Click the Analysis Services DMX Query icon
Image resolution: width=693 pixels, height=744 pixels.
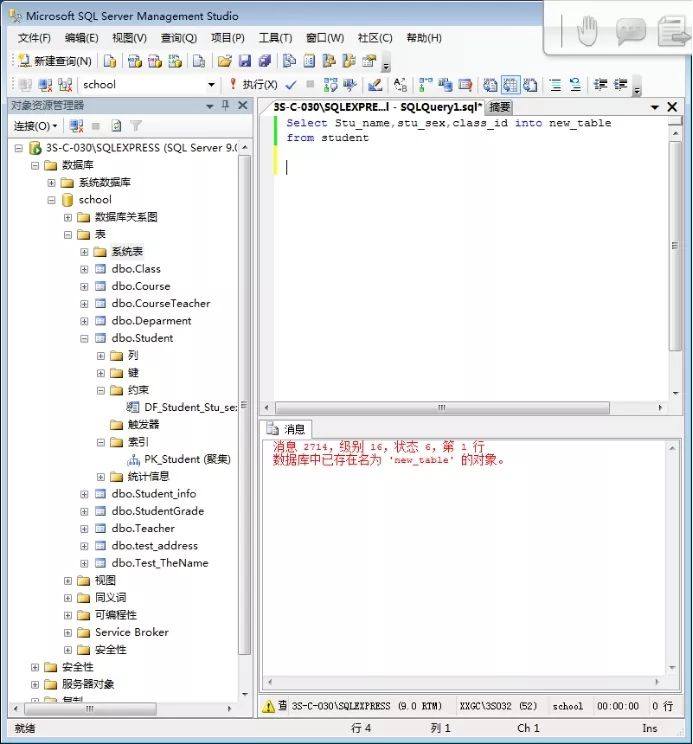click(x=155, y=61)
